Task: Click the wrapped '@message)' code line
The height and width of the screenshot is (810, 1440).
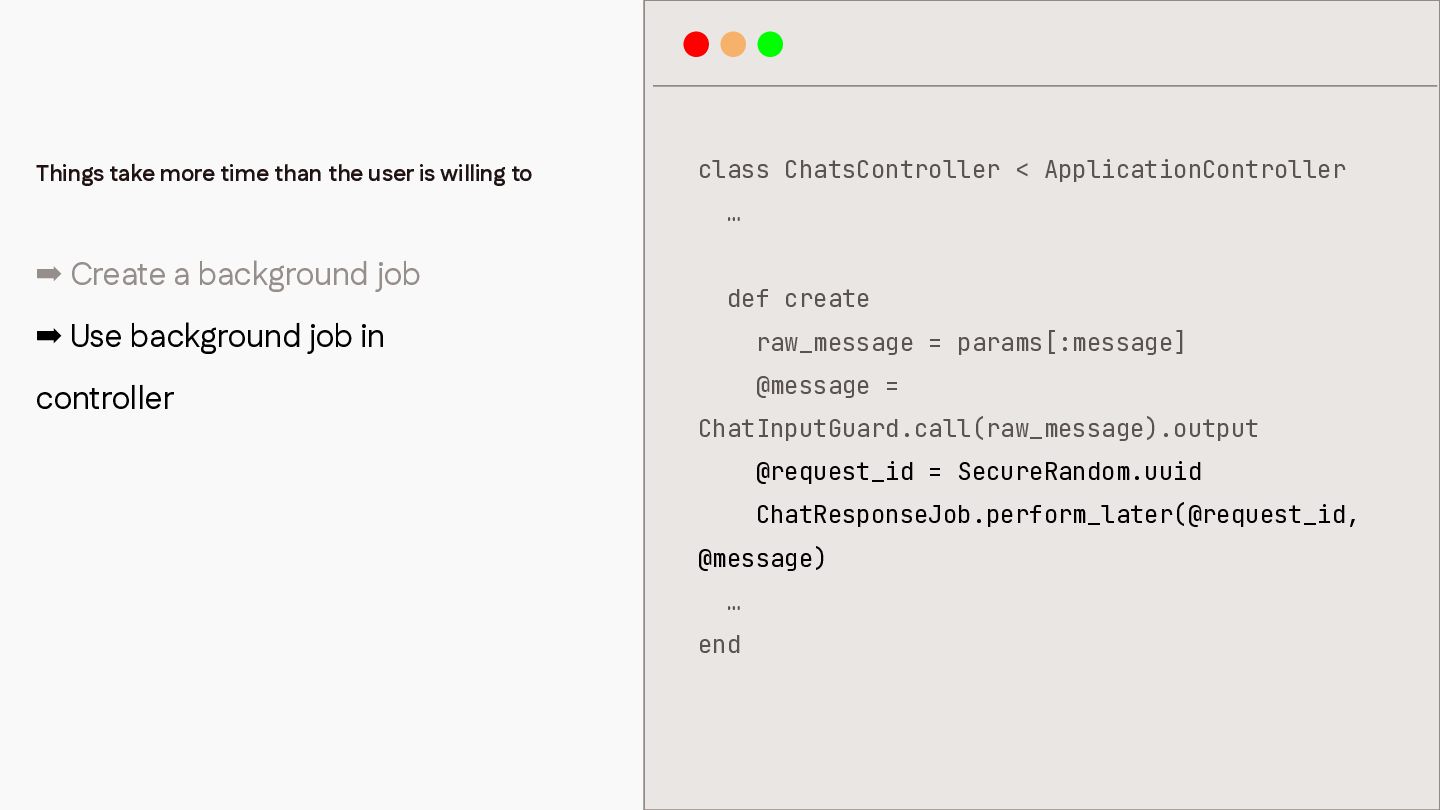Action: [762, 559]
